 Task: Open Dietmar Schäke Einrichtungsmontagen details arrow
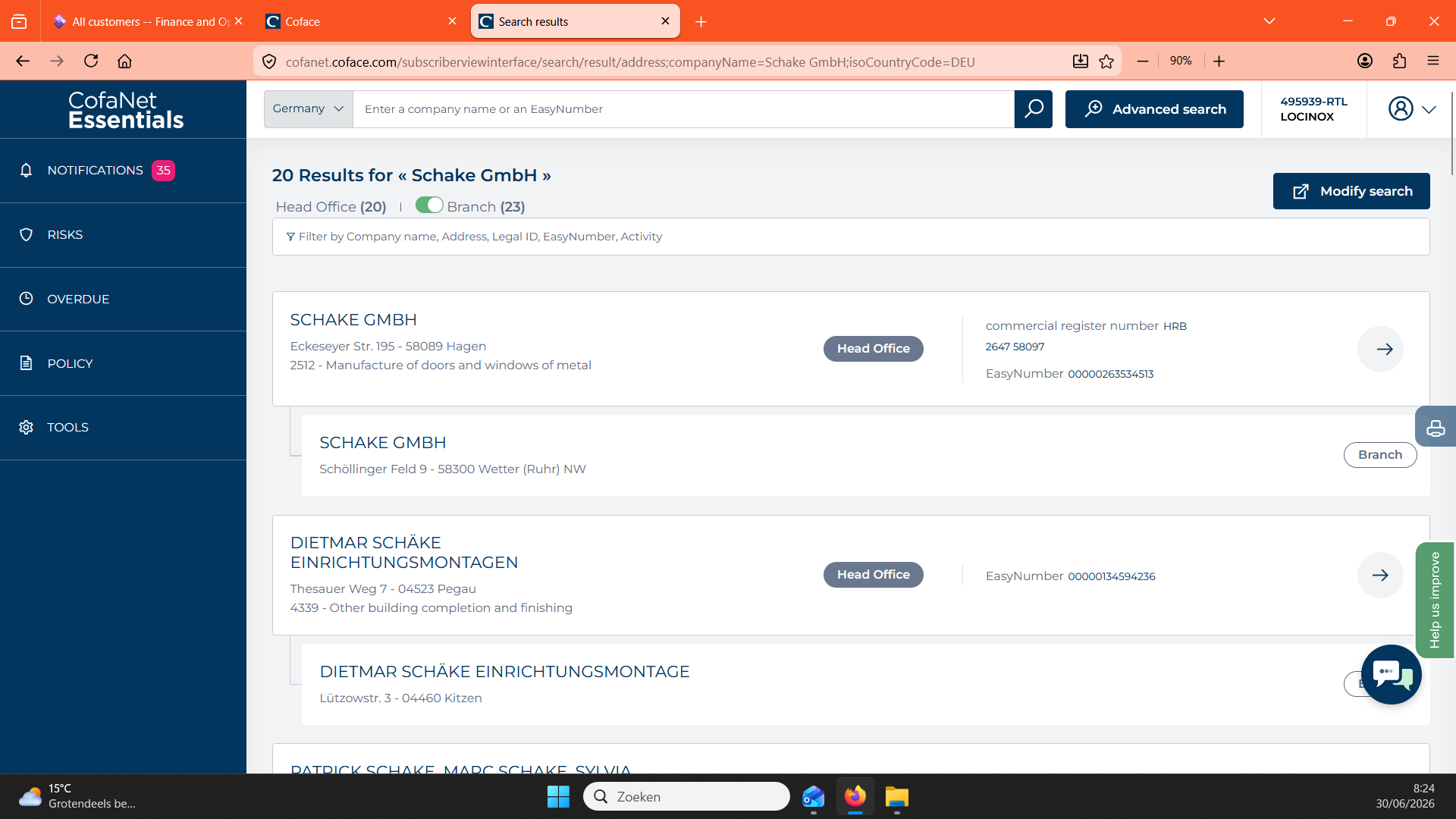coord(1380,575)
